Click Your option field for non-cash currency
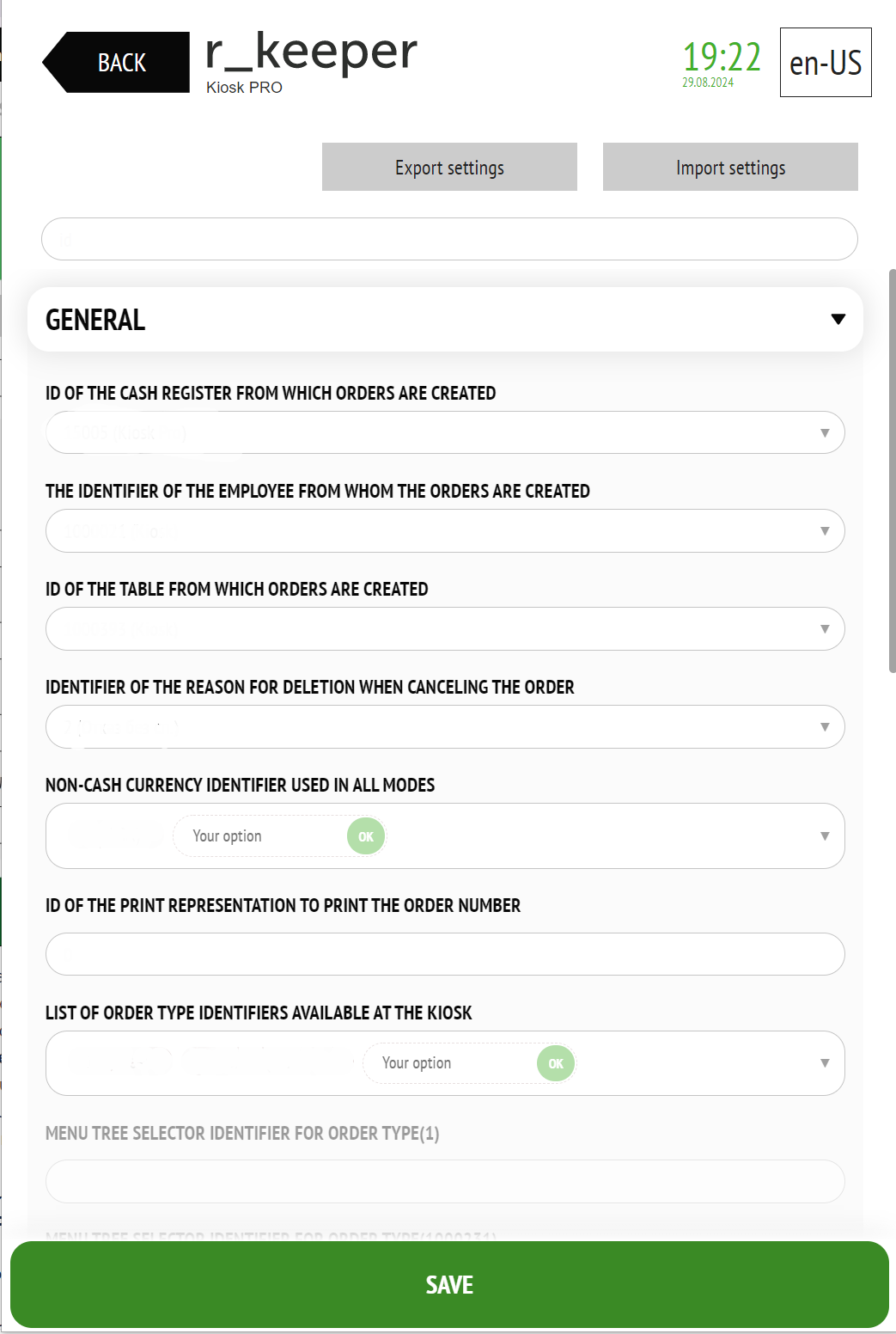The height and width of the screenshot is (1334, 896). click(x=259, y=836)
